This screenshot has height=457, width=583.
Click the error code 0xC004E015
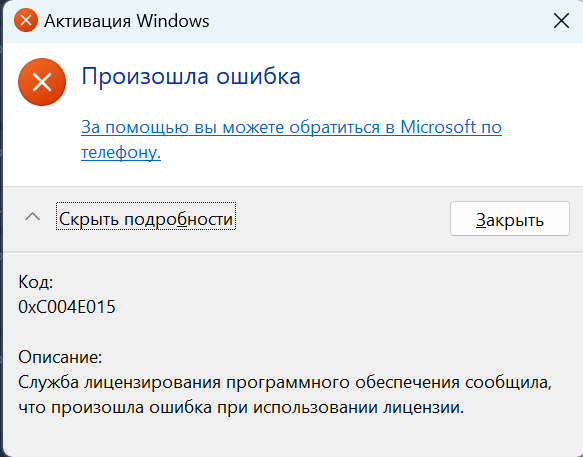pos(67,307)
